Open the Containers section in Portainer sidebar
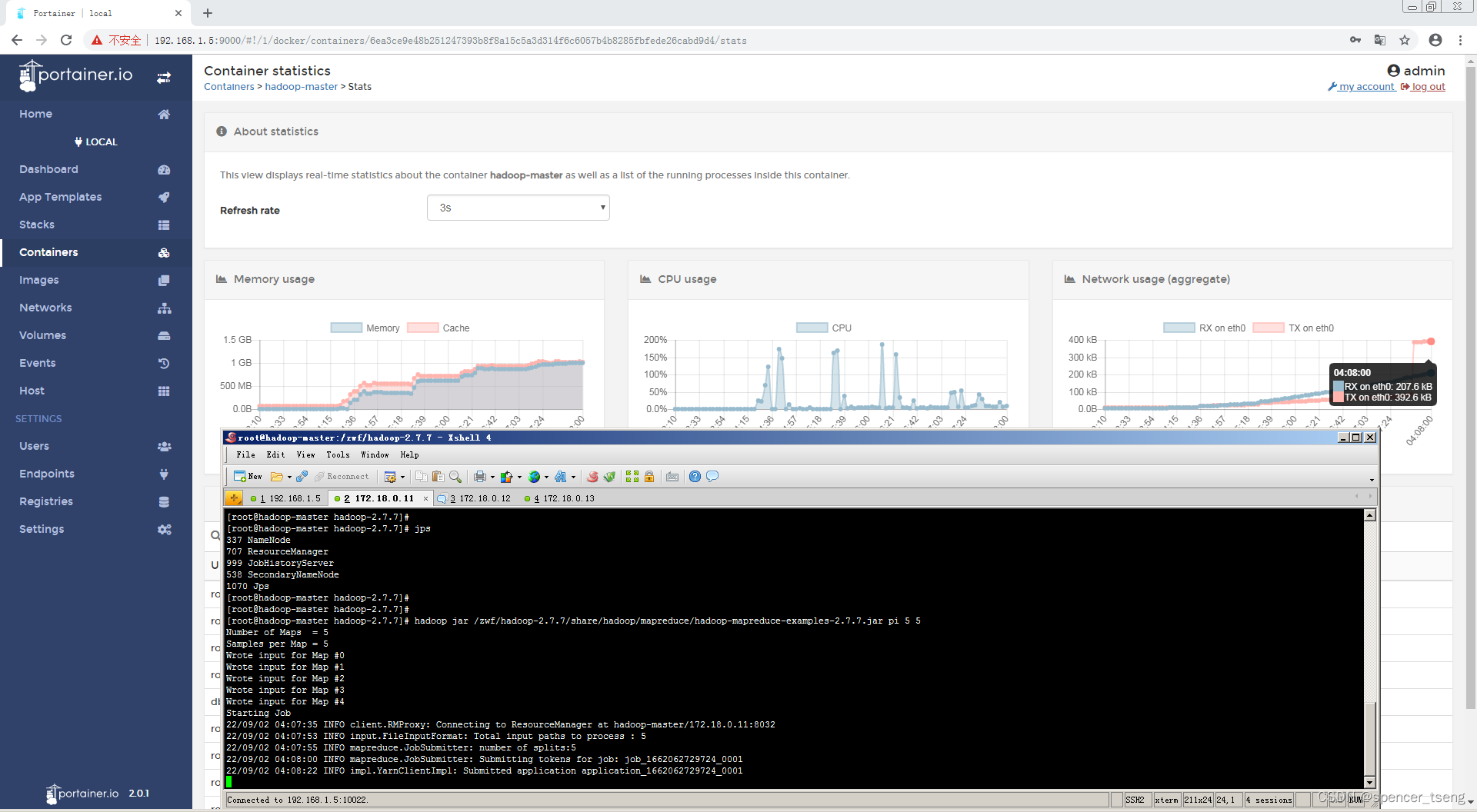Screen dimensions: 1477x812 (x=48, y=252)
